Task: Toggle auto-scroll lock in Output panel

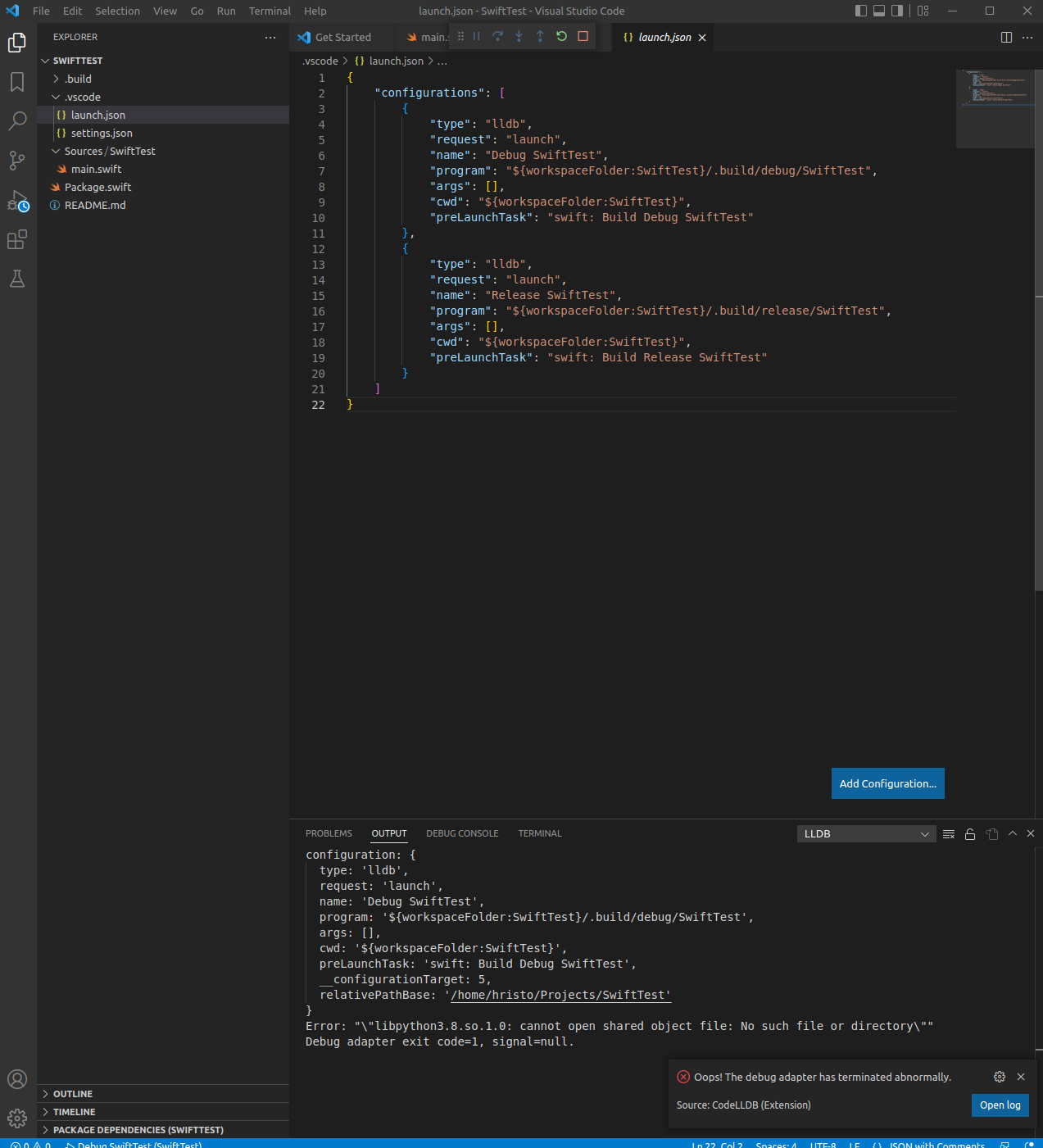Action: 970,833
